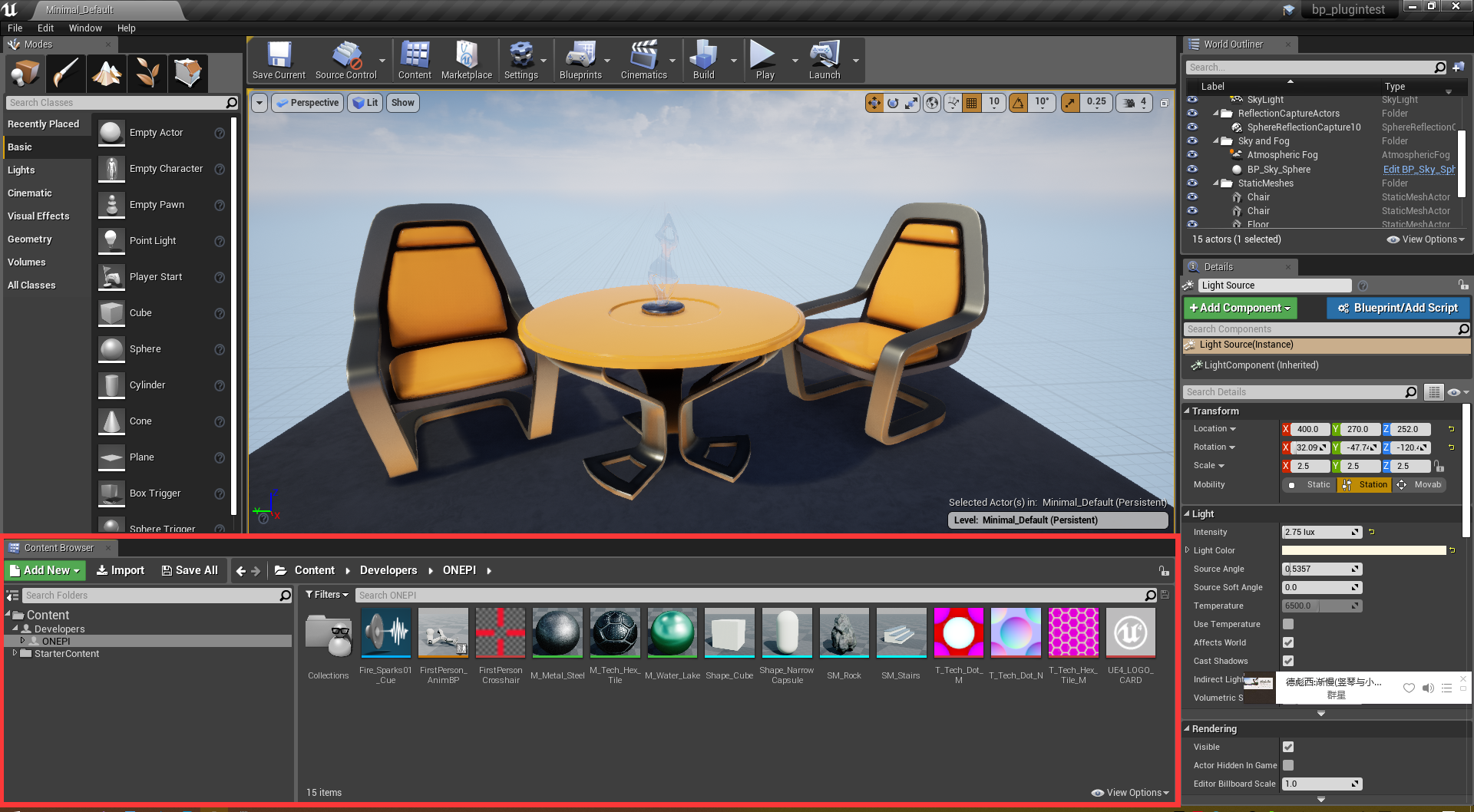Click the Blueprint/Add Script button
Screen dimensions: 1474x812
1397,308
